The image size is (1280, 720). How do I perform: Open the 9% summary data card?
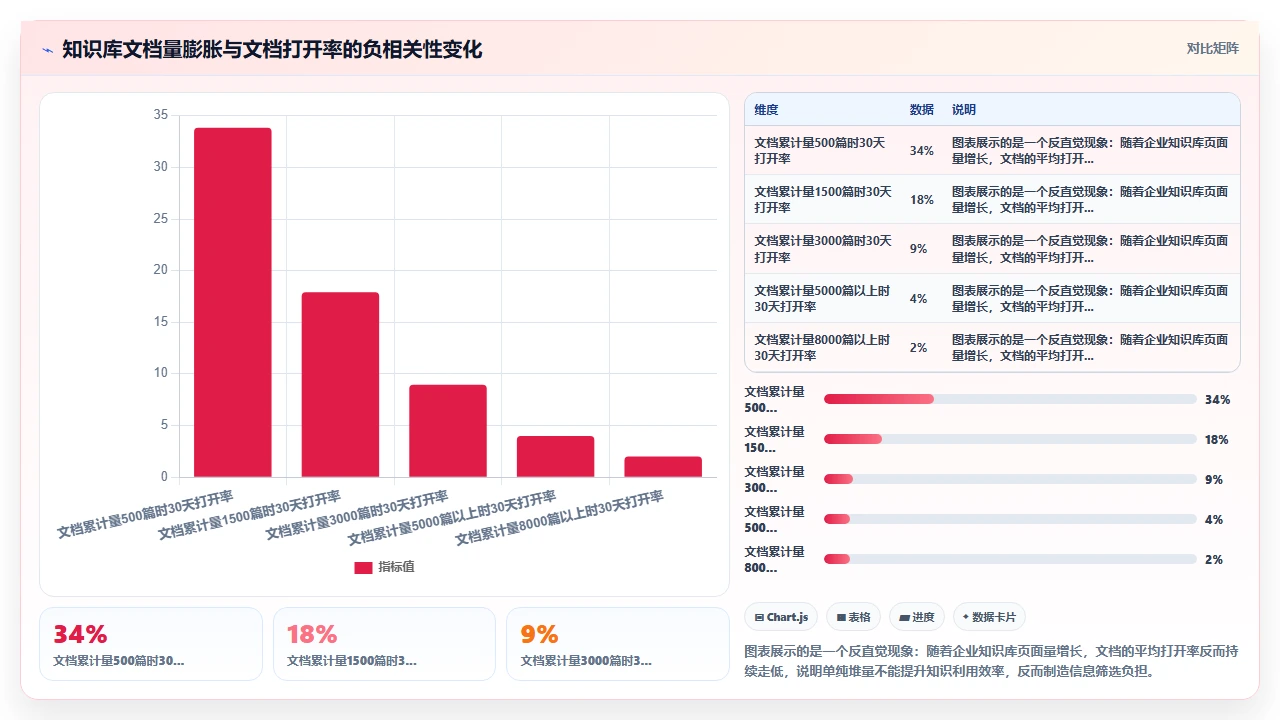618,644
